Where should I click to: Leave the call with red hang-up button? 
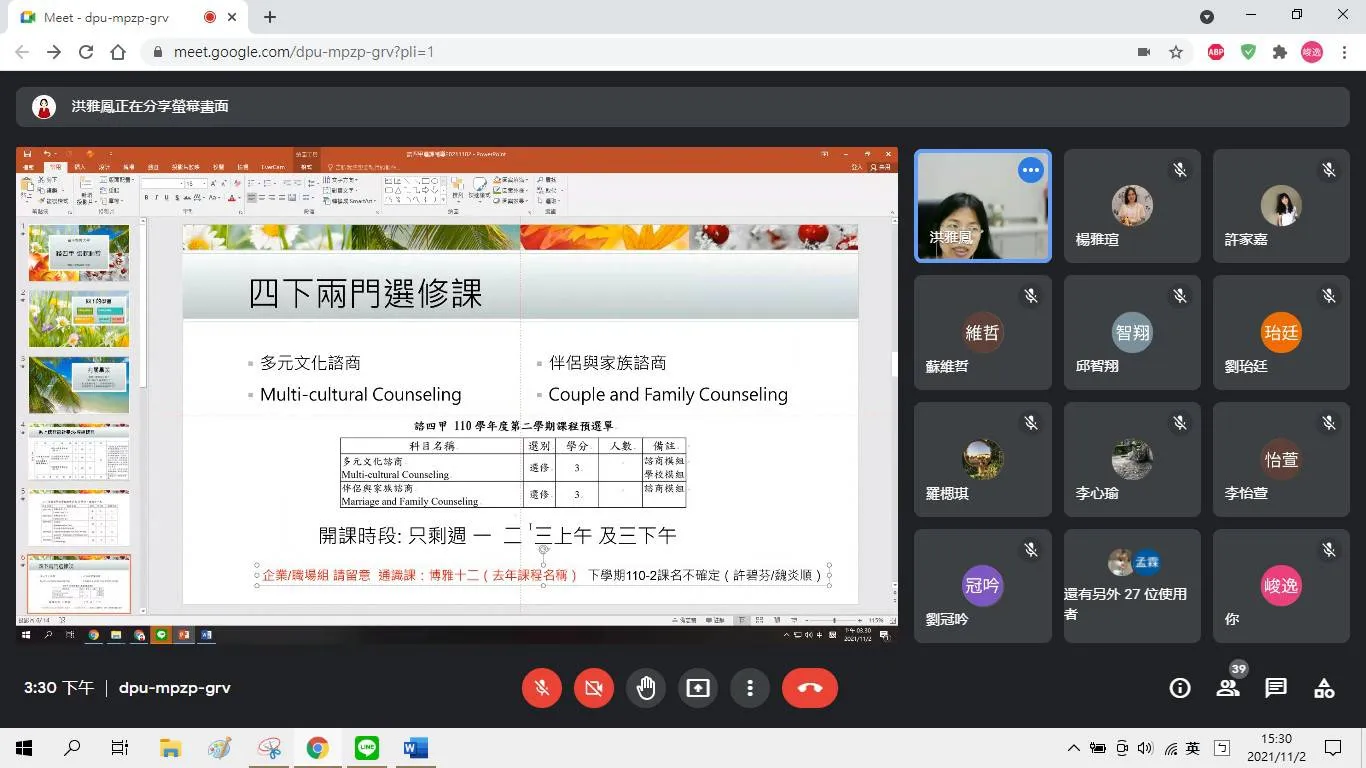810,688
